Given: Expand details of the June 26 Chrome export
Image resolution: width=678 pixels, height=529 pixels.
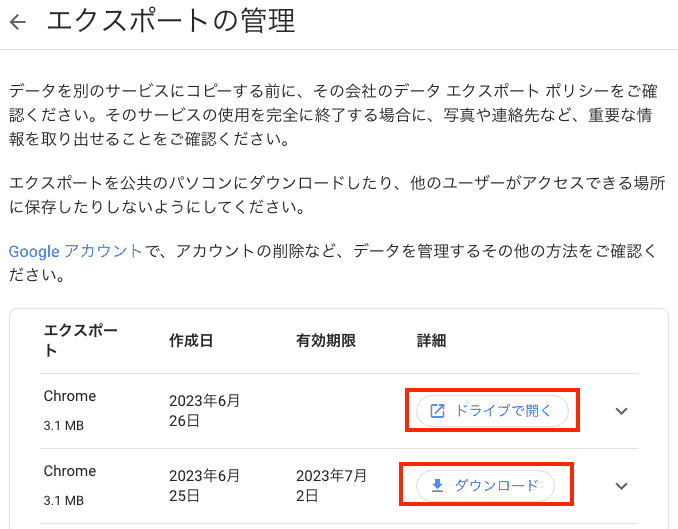Looking at the screenshot, I should 621,411.
